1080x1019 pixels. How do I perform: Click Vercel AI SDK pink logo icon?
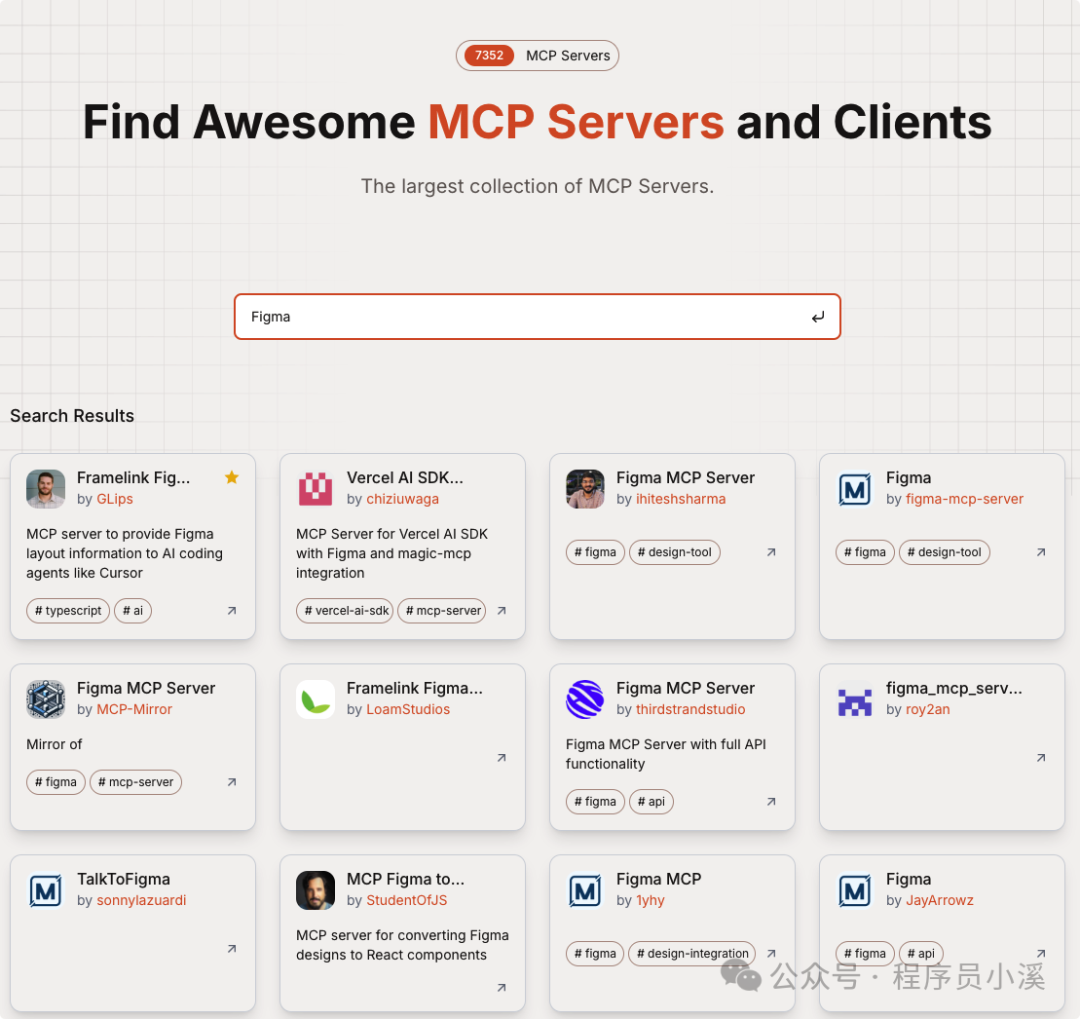[x=315, y=488]
